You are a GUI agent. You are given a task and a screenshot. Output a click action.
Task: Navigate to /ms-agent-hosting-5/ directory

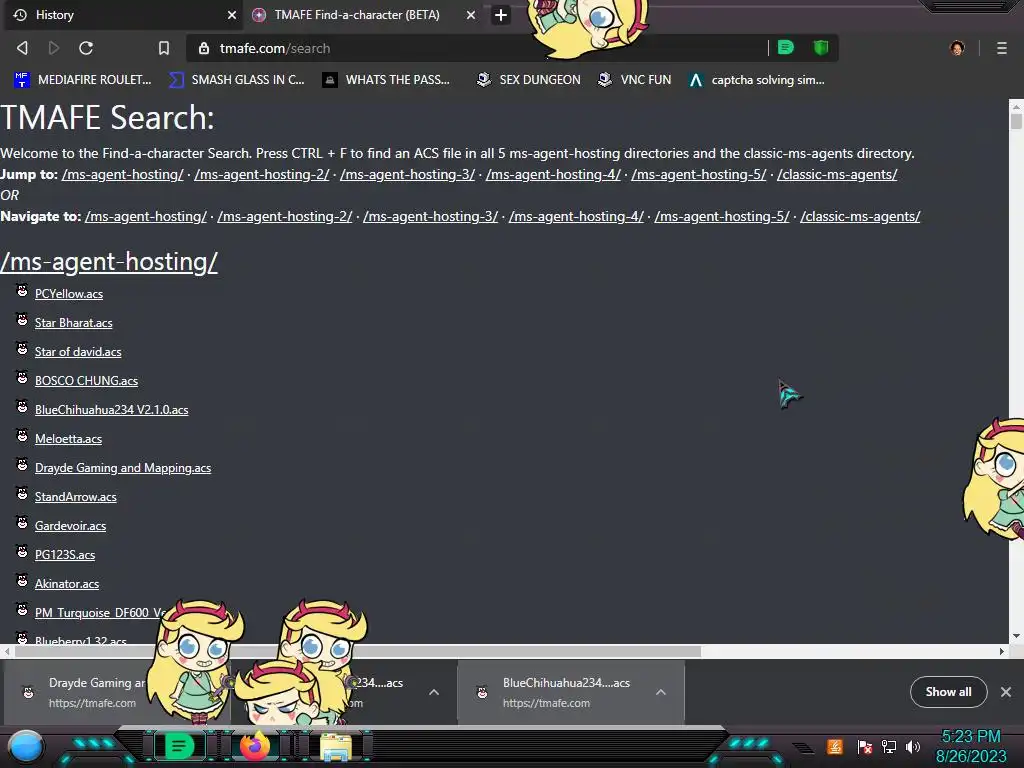click(722, 216)
